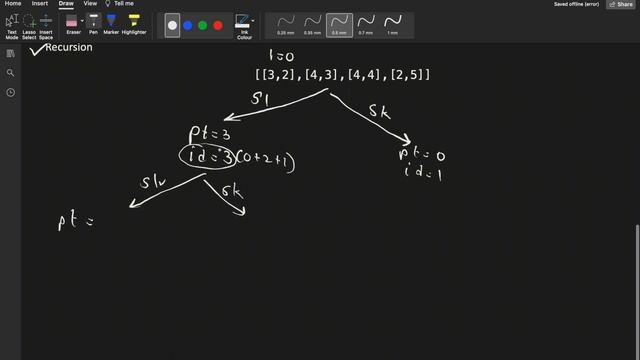This screenshot has width=640, height=360.
Task: Open the Draw ribbon tab
Action: click(x=66, y=4)
